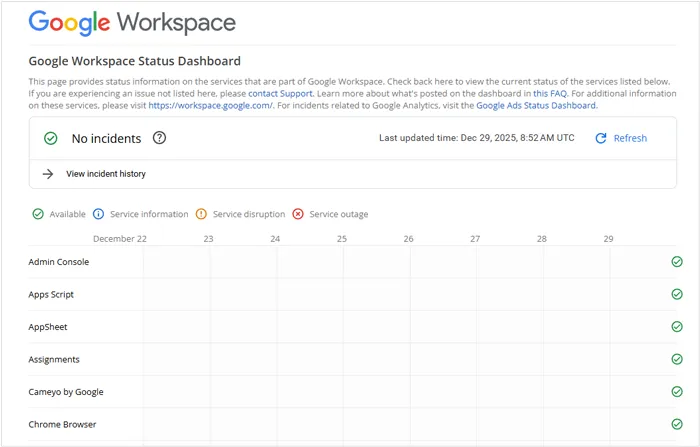Select the Apps Script service name
The image size is (700, 447).
pyautogui.click(x=51, y=295)
